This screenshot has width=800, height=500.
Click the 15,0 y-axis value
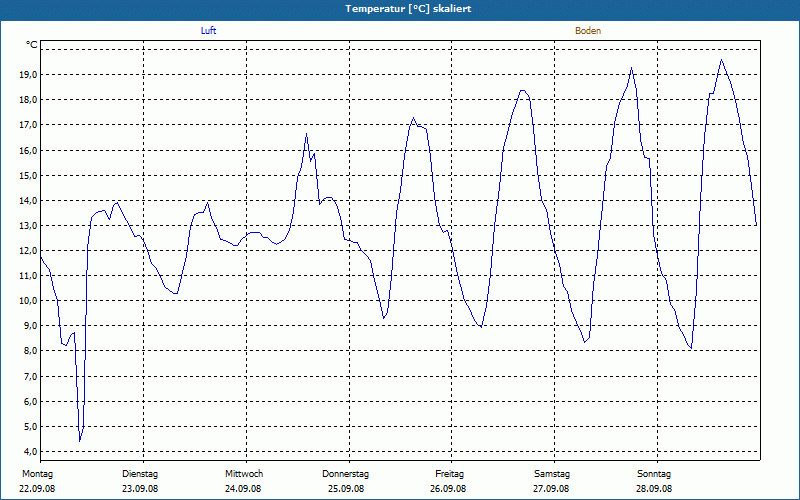(29, 176)
